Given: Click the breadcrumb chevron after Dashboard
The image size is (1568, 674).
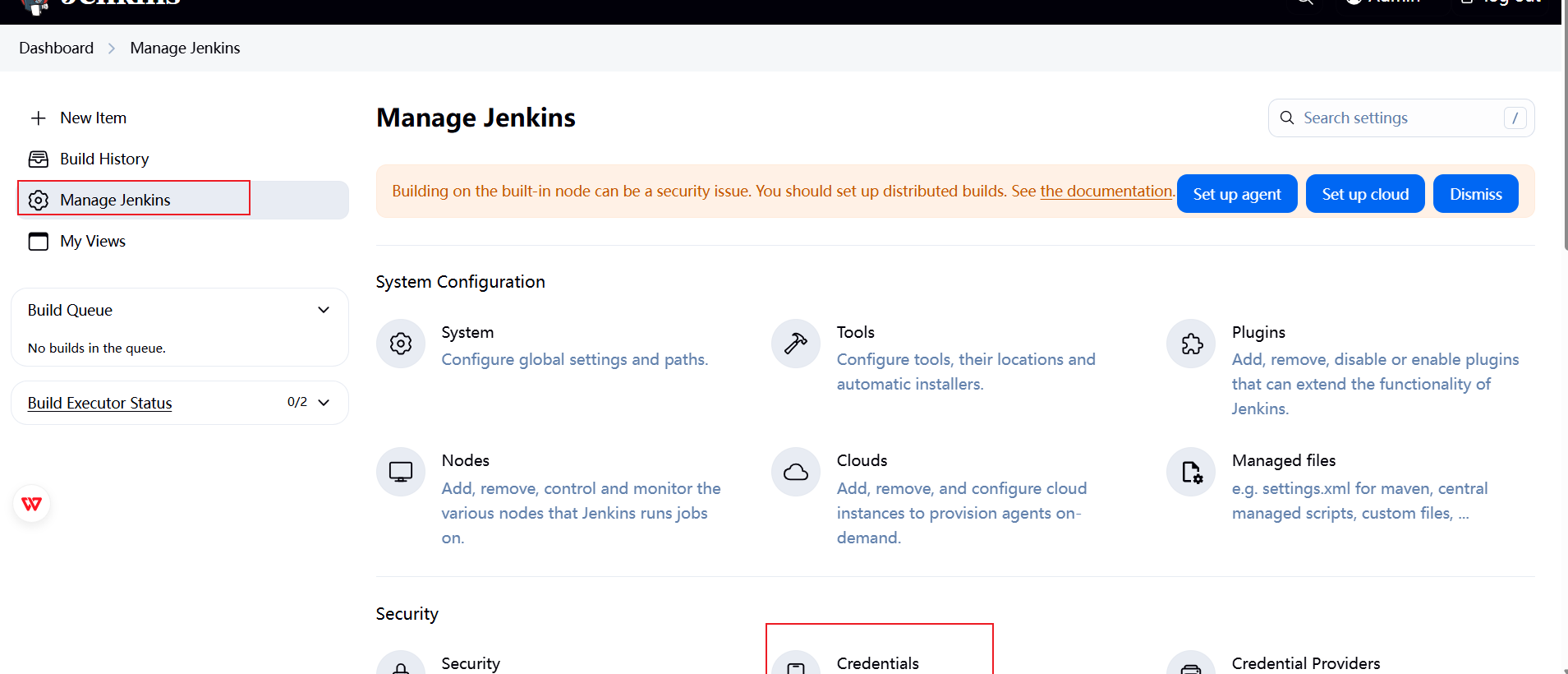Looking at the screenshot, I should click(112, 48).
